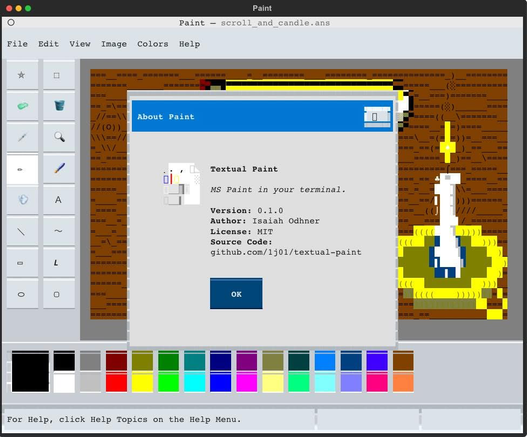
Task: Click the Textual Paint app icon image
Action: [x=181, y=184]
